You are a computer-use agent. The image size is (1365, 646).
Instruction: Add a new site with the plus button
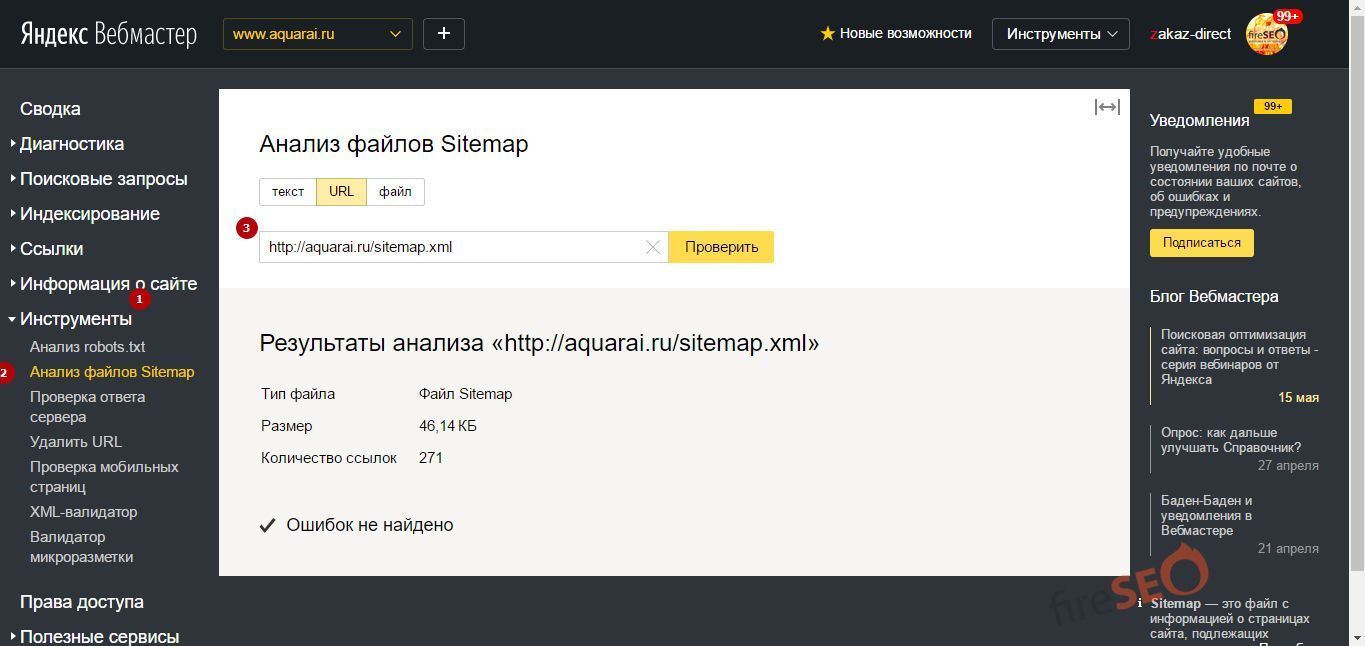click(x=443, y=33)
